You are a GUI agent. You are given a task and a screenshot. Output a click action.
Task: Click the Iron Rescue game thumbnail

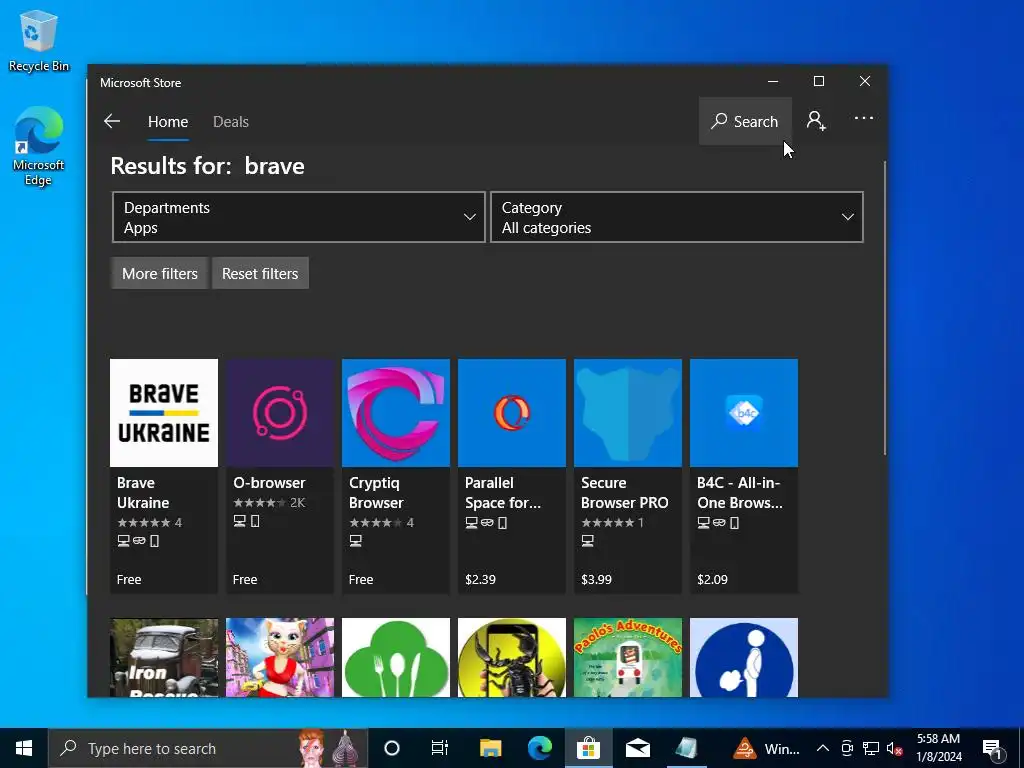[164, 658]
